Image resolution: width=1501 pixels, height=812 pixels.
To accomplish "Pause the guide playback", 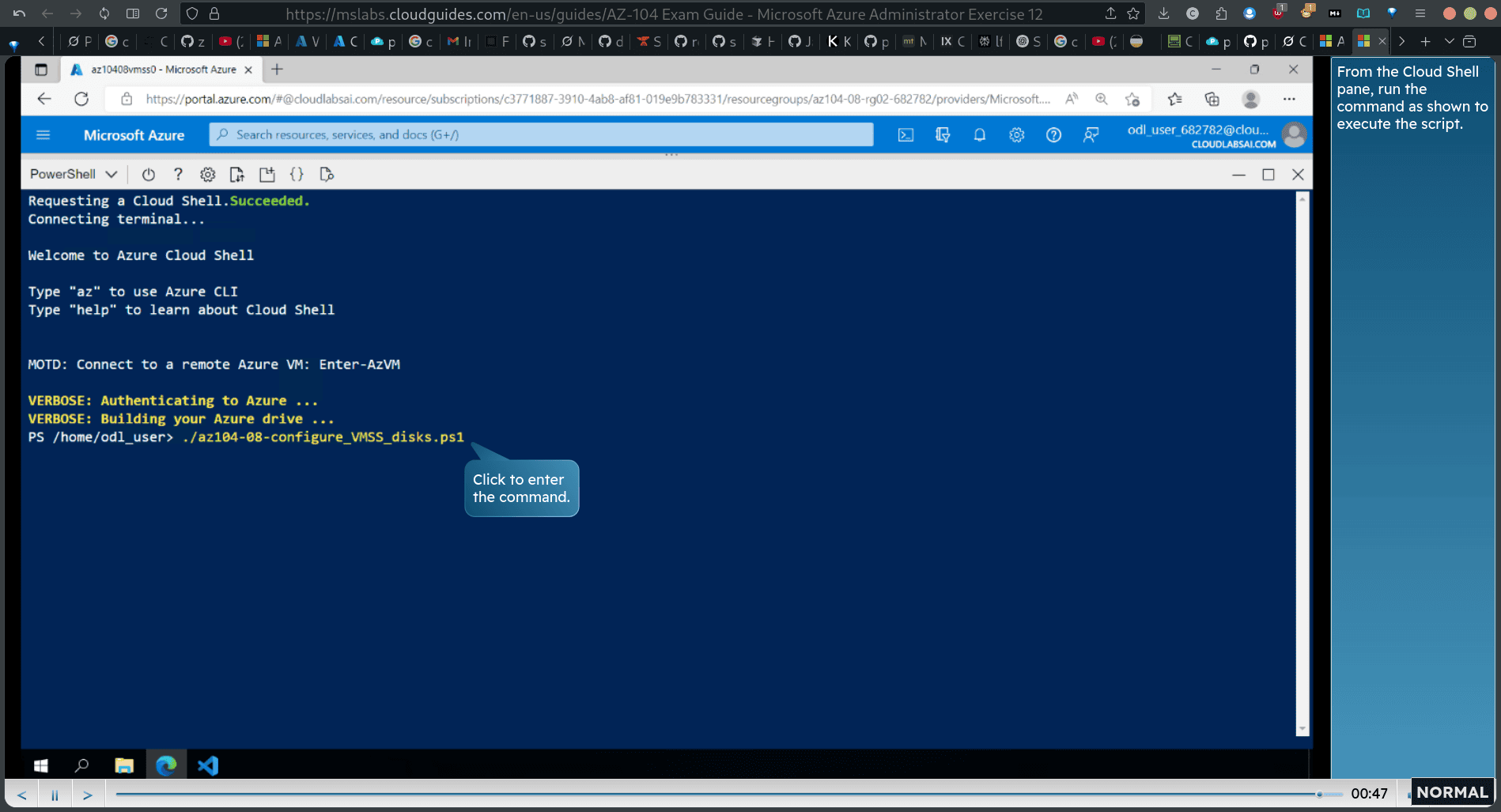I will coord(55,795).
